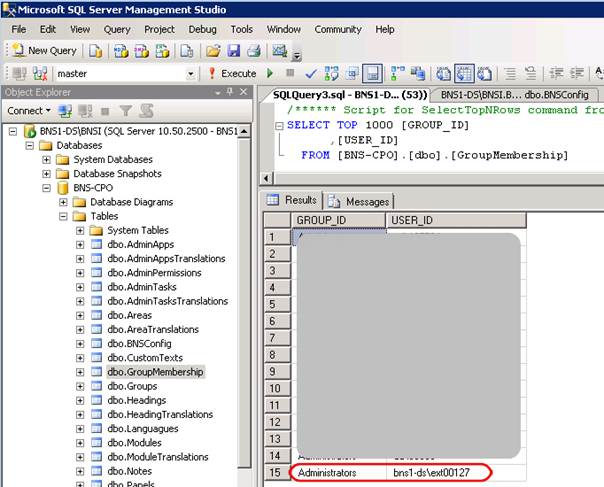Viewport: 604px width, 487px height.
Task: Expand the Database Snapshots folder
Action: [x=46, y=174]
